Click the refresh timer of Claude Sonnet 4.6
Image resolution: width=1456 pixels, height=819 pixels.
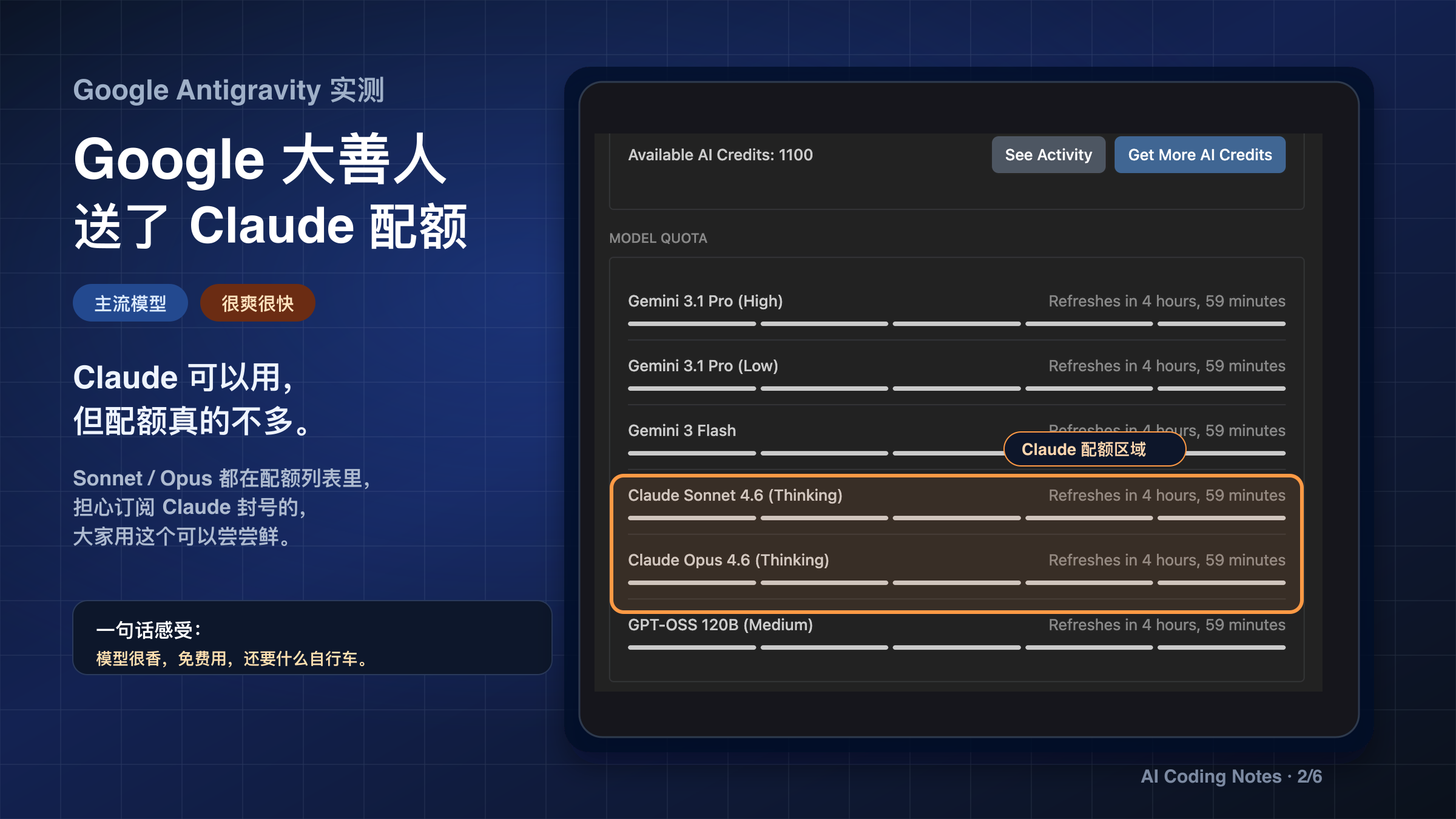coord(1167,495)
